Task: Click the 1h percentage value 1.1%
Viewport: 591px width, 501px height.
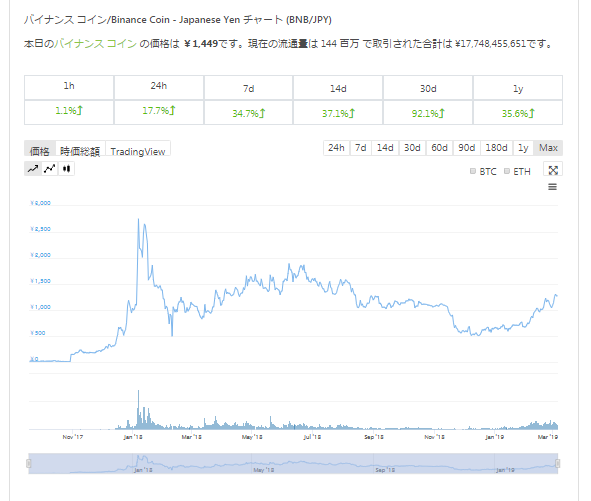Action: point(69,111)
